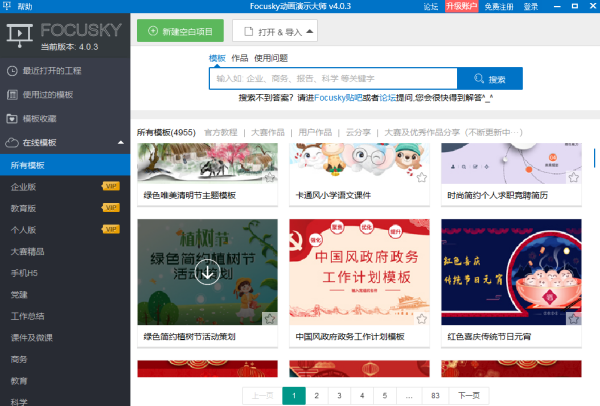
Task: Go to page 83
Action: 435,396
